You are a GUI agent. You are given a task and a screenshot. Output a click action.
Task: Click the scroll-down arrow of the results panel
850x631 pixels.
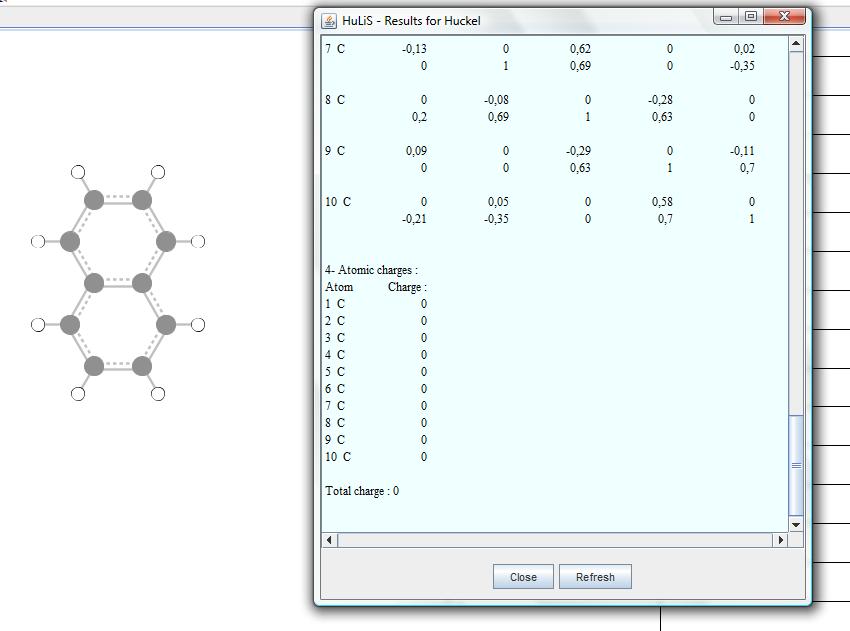tap(796, 524)
